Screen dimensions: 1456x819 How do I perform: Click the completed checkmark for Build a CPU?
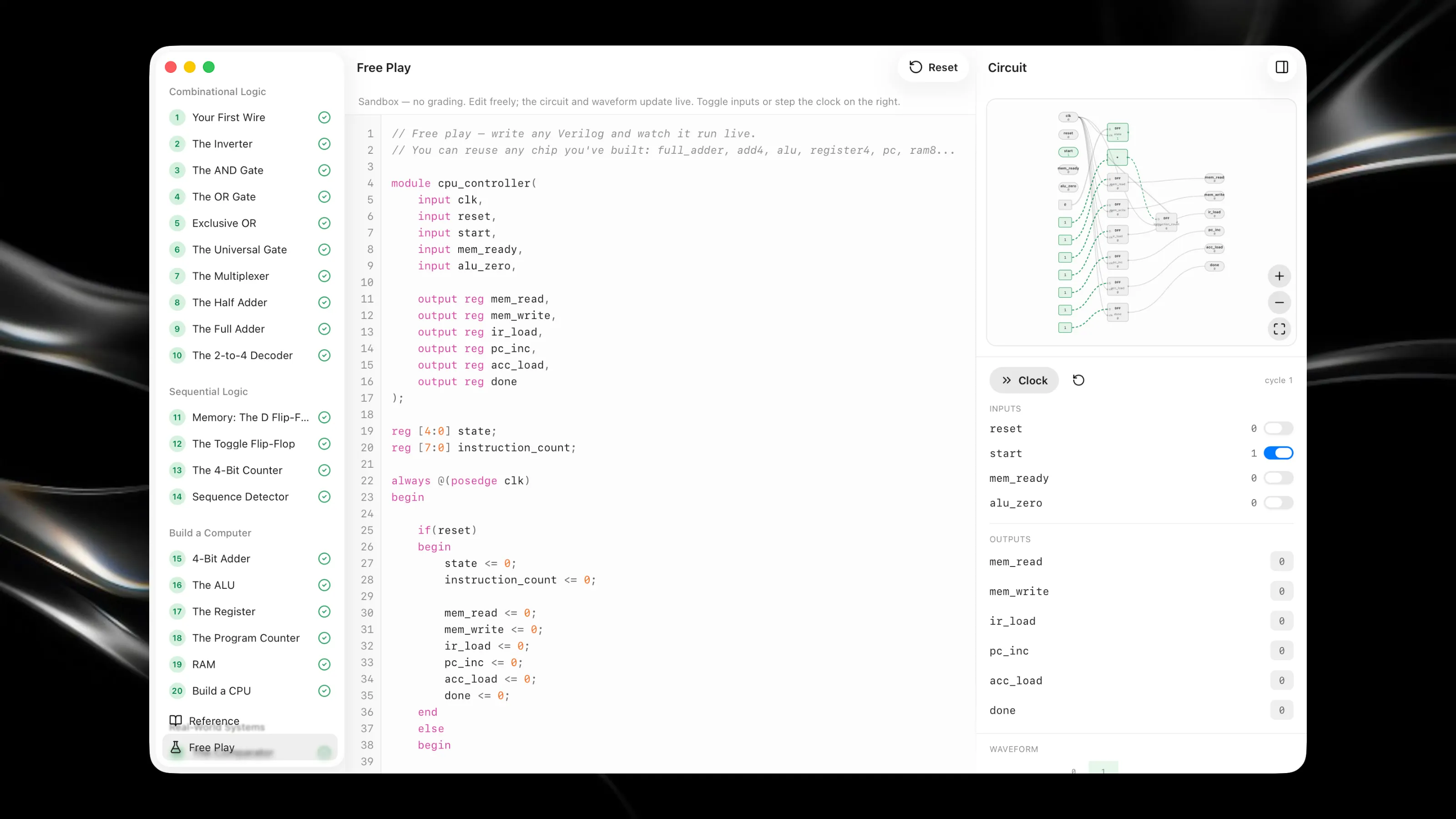[324, 691]
